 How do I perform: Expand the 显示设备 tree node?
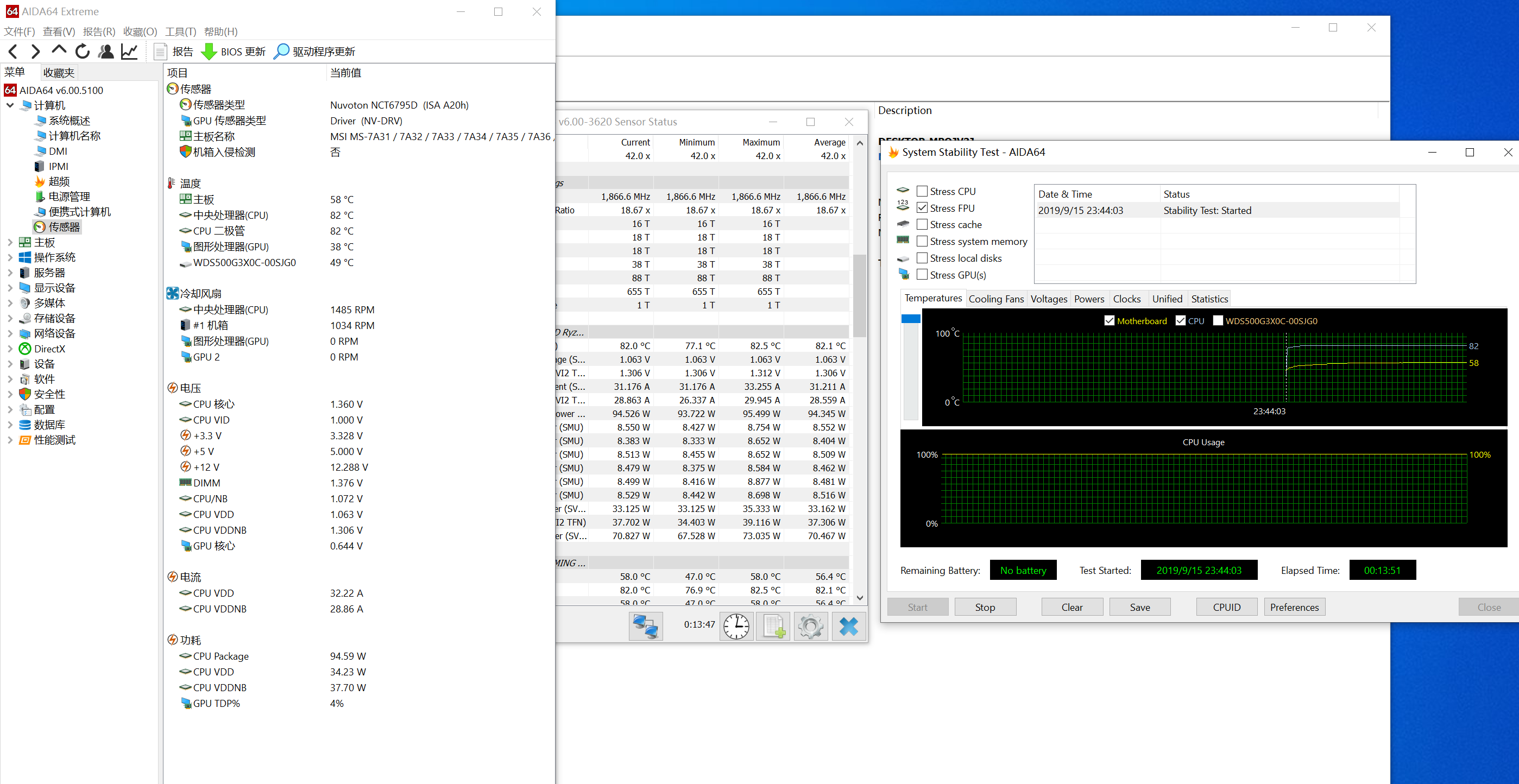(10, 288)
